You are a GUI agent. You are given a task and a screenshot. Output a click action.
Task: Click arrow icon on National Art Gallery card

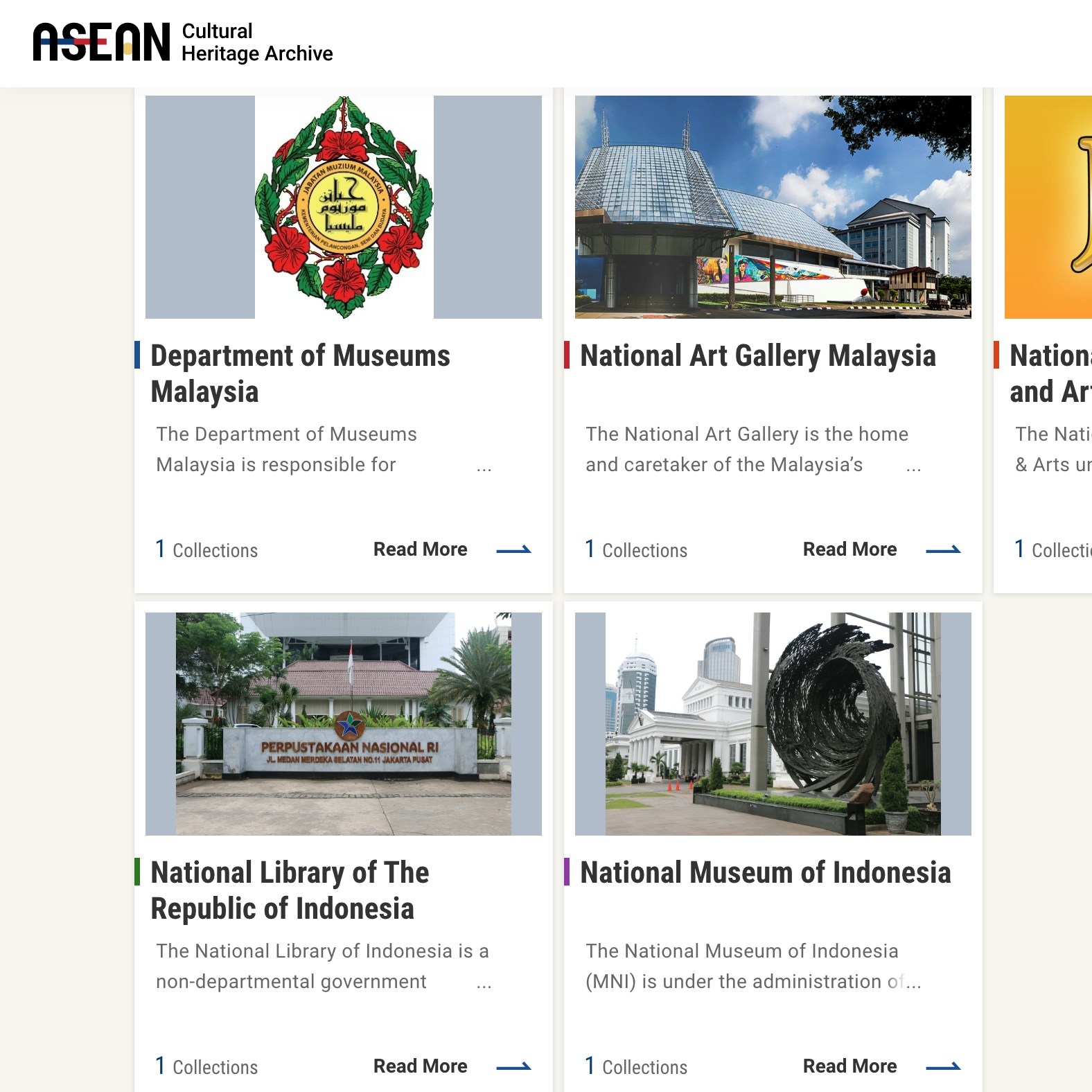click(943, 550)
